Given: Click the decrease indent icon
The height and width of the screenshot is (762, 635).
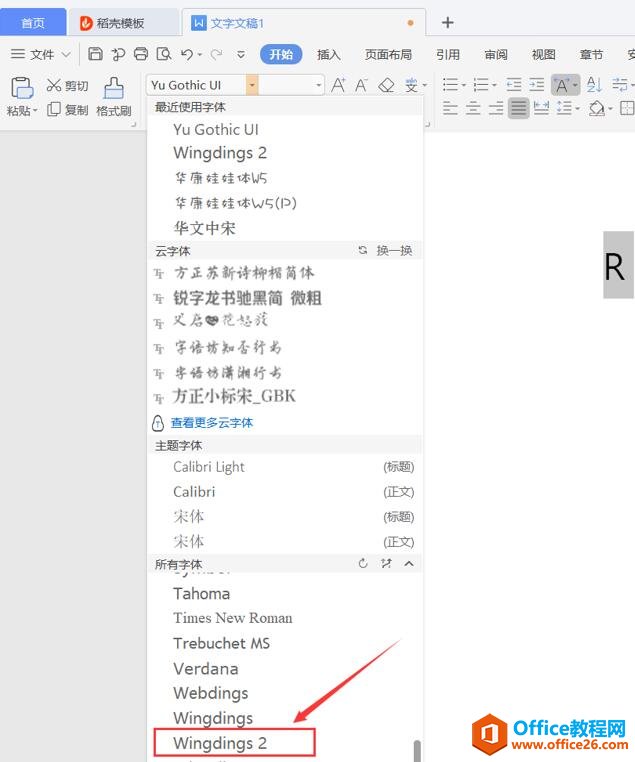Looking at the screenshot, I should (x=514, y=85).
